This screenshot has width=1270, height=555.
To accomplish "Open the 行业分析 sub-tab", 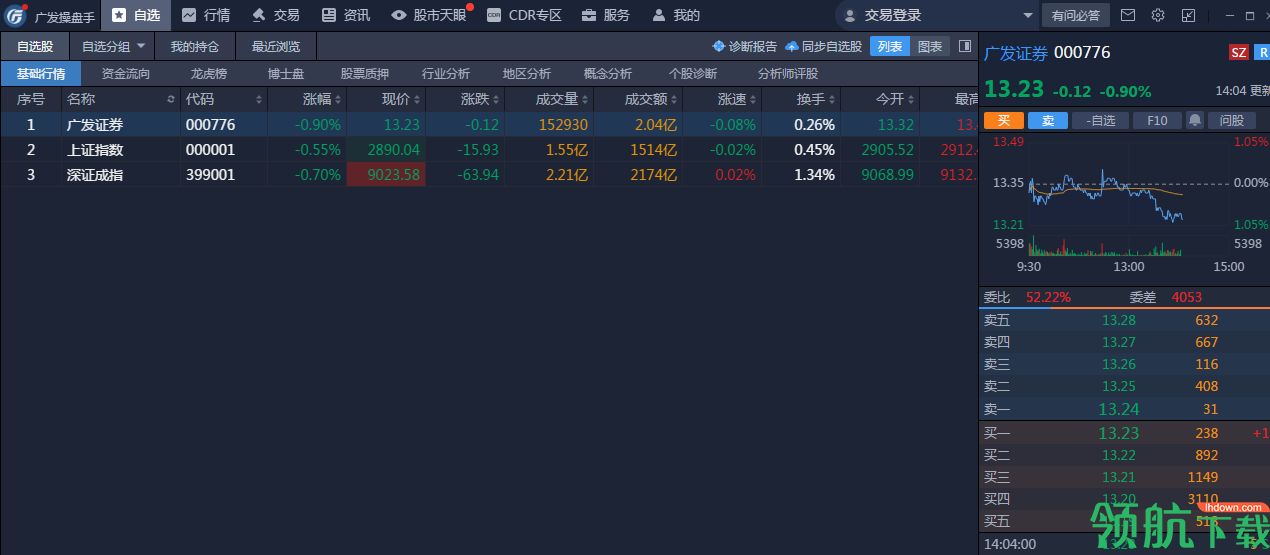I will coord(446,73).
